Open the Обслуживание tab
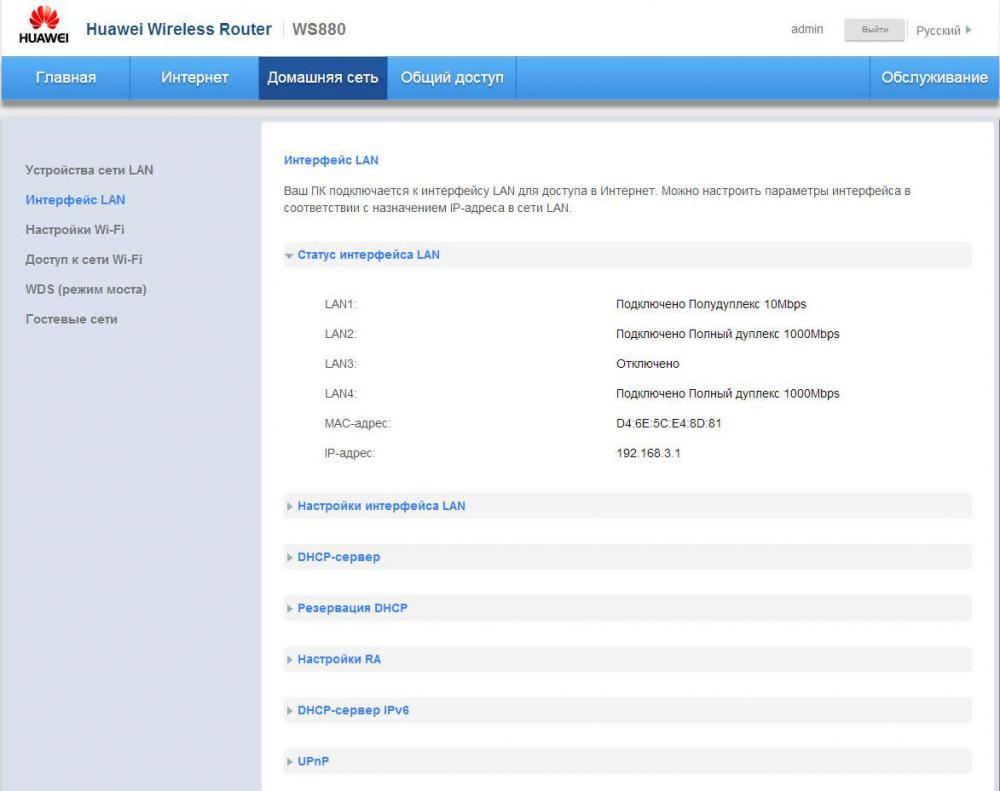The height and width of the screenshot is (791, 1000). pos(934,78)
